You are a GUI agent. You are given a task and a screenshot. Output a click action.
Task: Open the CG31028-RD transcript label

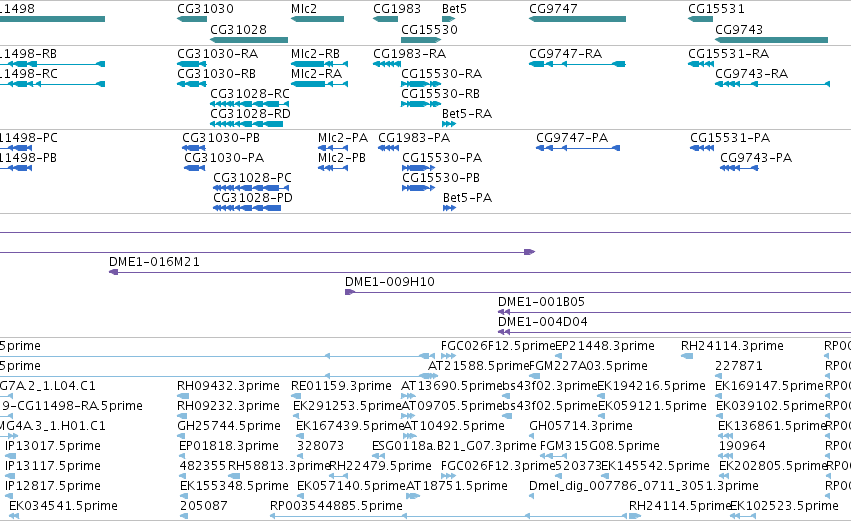click(x=250, y=113)
